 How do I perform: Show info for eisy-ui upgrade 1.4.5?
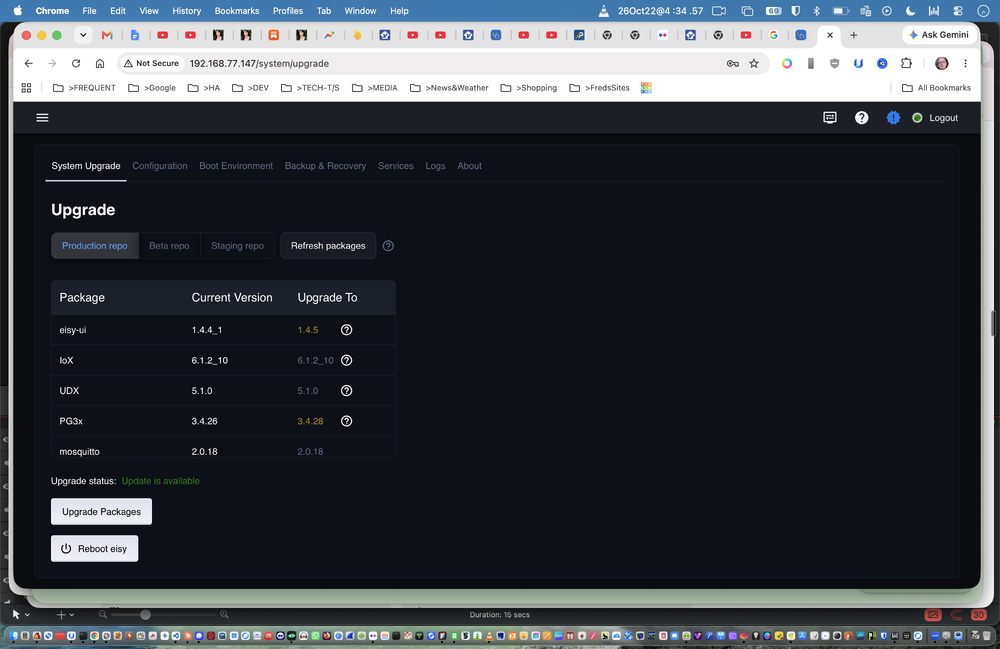(x=346, y=330)
